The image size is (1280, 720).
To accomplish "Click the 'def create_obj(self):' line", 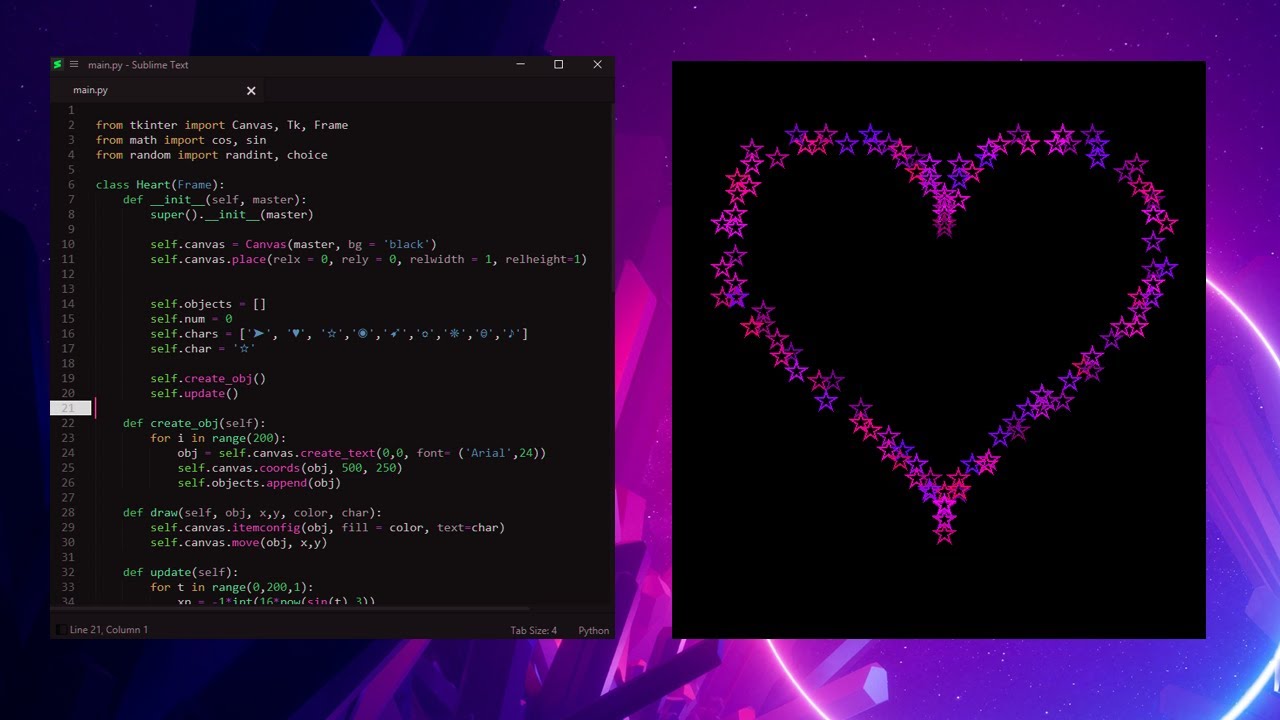I will pyautogui.click(x=194, y=423).
